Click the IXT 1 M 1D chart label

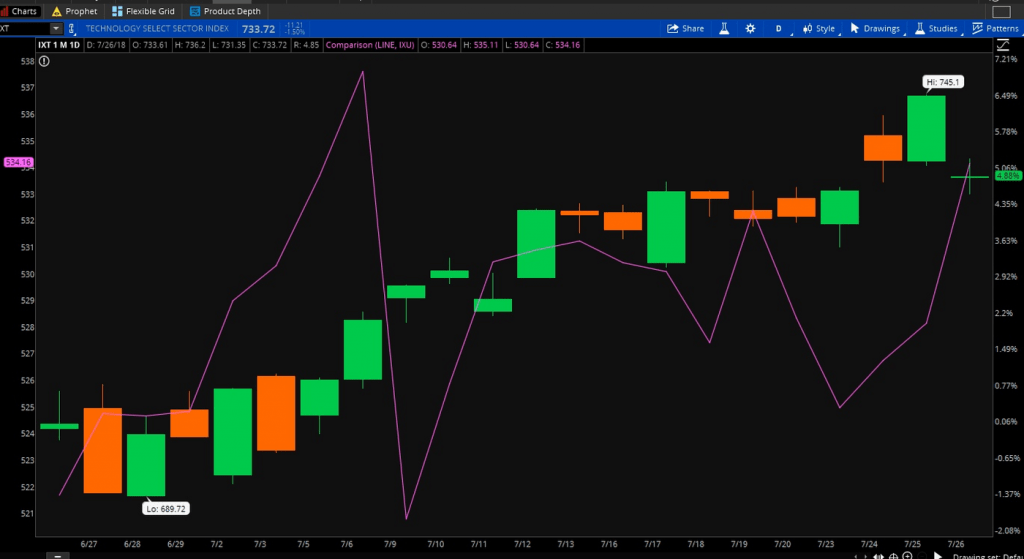tap(59, 45)
